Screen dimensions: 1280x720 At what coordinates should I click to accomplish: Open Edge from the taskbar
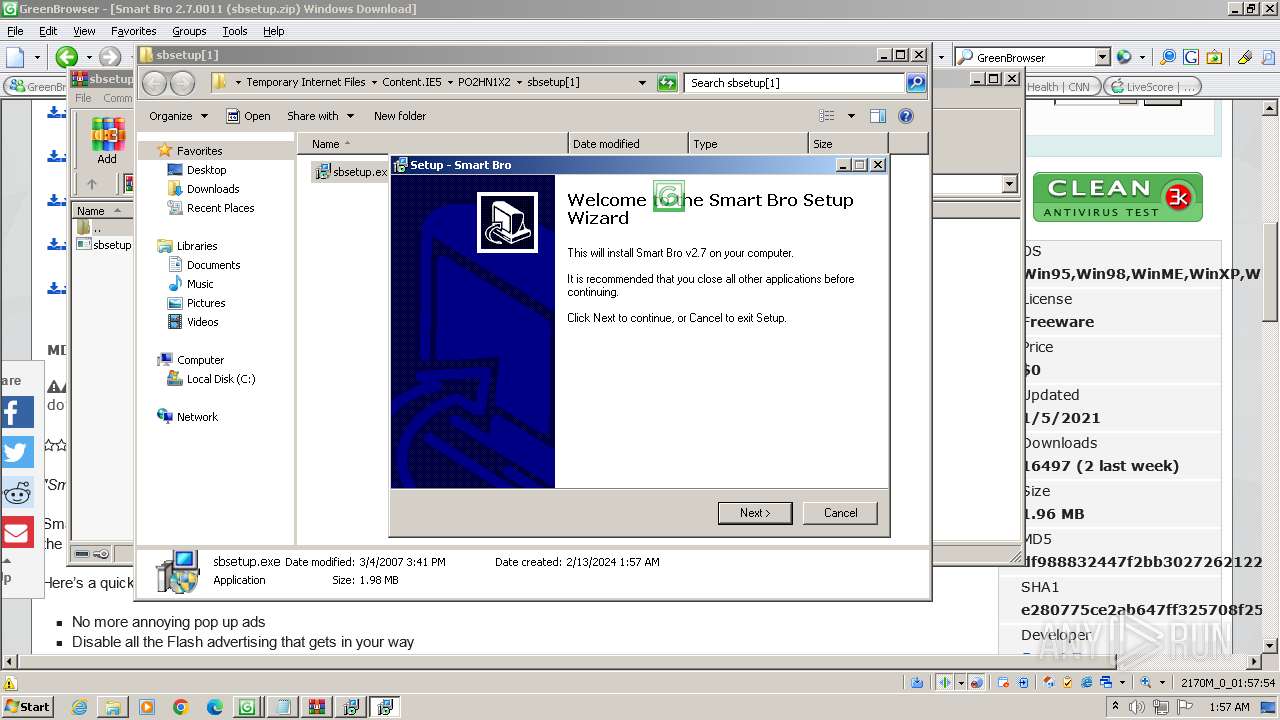click(x=214, y=707)
